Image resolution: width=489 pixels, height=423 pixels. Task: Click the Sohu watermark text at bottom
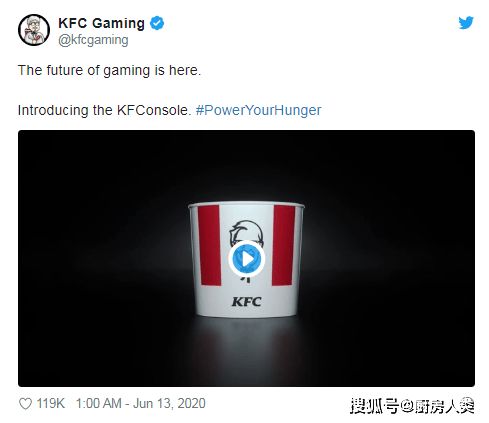412,406
